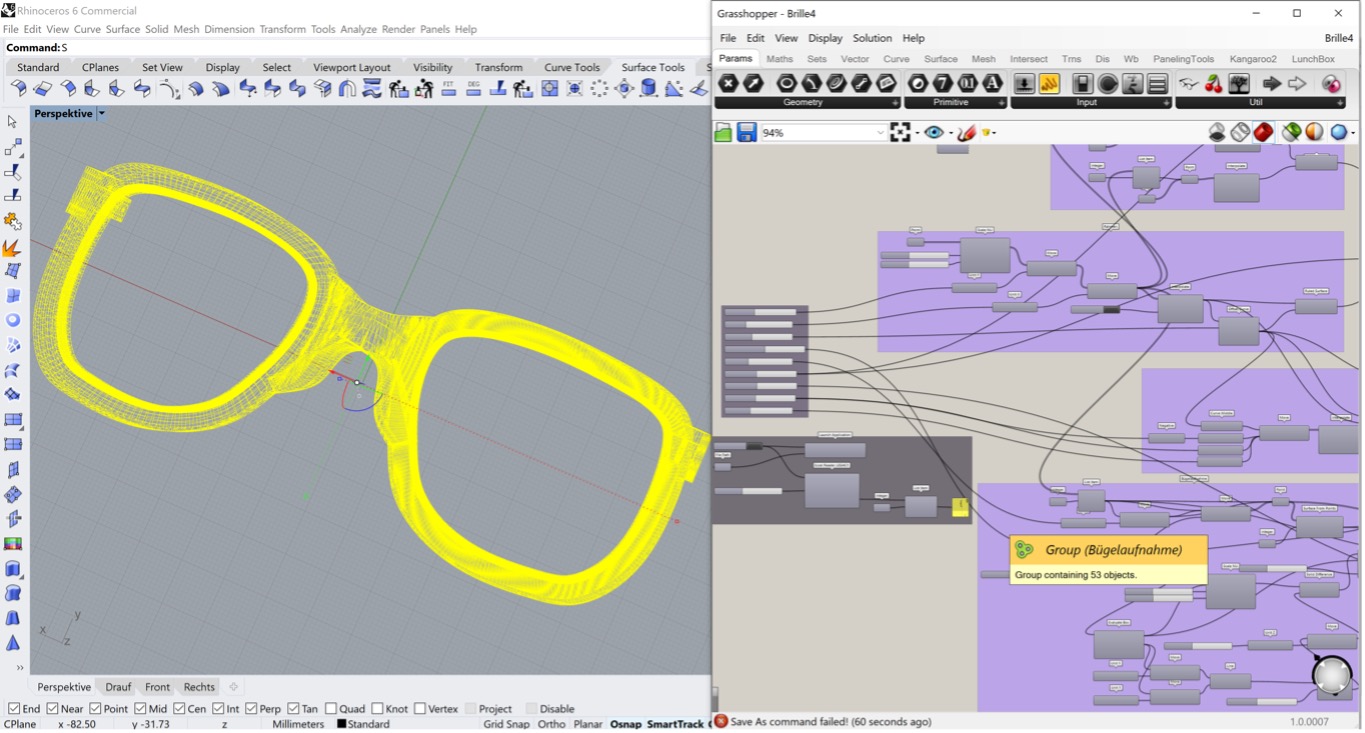1365x733 pixels.
Task: Select the highlighted orange input component icon
Action: pyautogui.click(x=1049, y=83)
